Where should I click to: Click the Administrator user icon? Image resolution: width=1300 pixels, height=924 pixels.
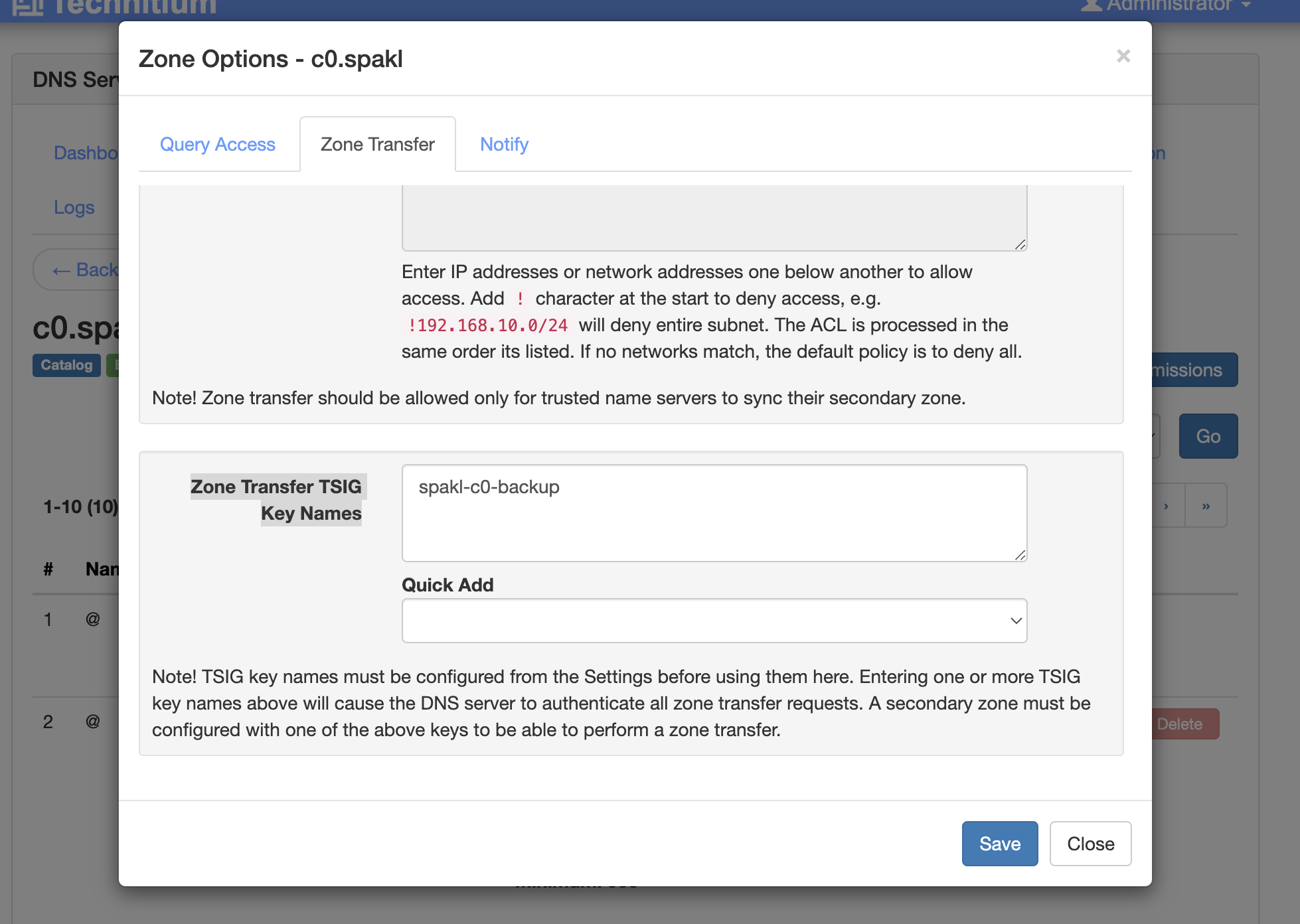click(x=1092, y=5)
